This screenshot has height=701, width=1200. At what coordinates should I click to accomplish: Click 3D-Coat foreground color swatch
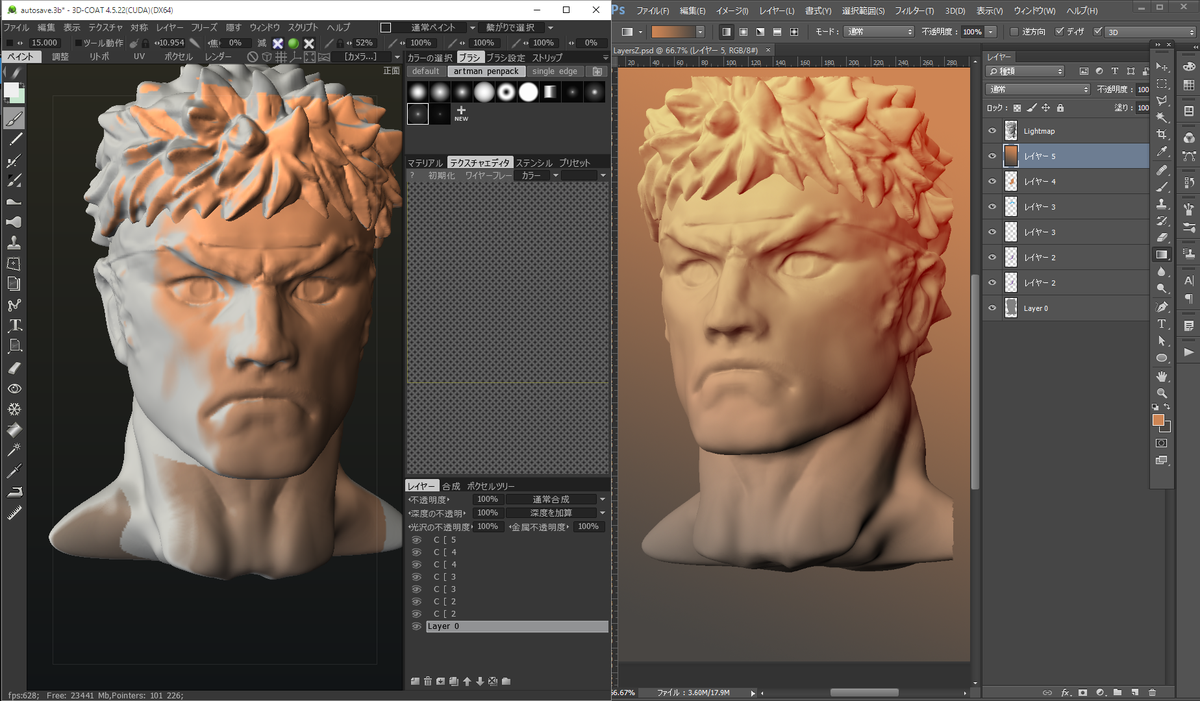tap(12, 92)
